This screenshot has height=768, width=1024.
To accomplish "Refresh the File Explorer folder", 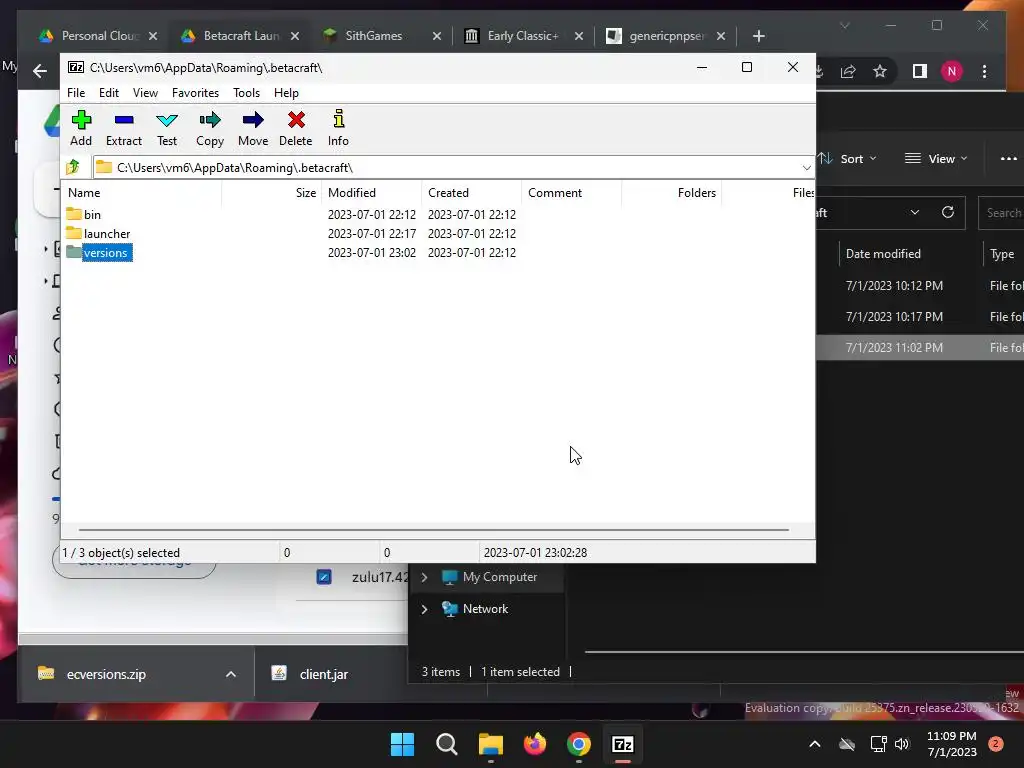I will pyautogui.click(x=948, y=212).
